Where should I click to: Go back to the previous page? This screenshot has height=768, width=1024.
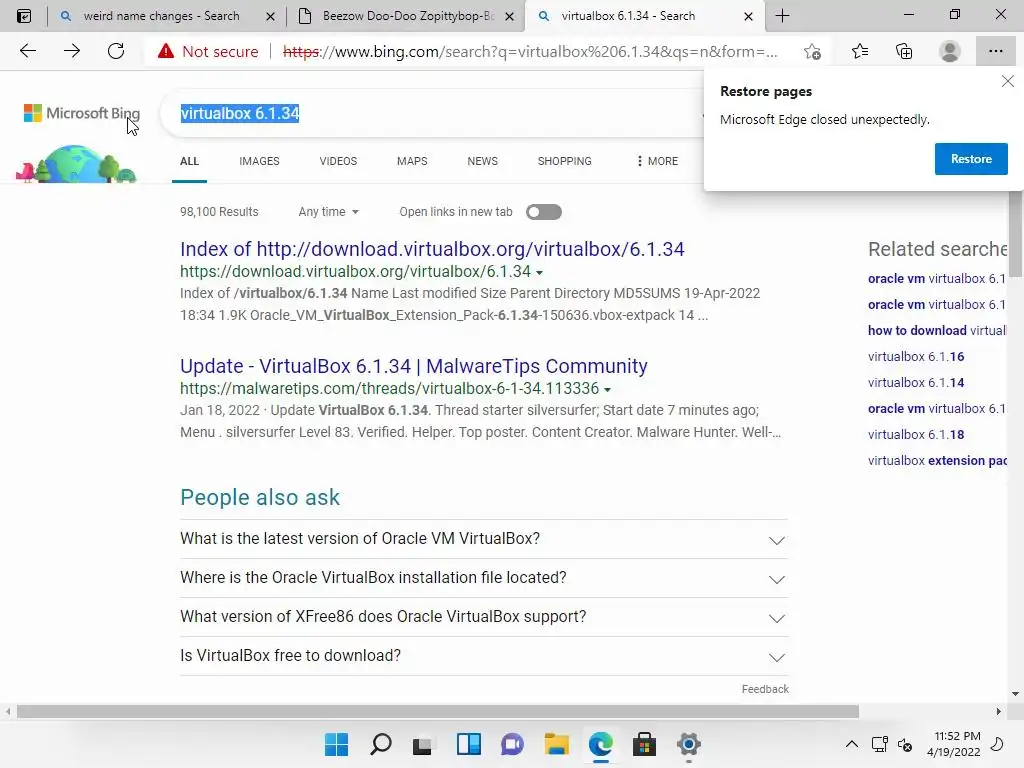pos(27,51)
